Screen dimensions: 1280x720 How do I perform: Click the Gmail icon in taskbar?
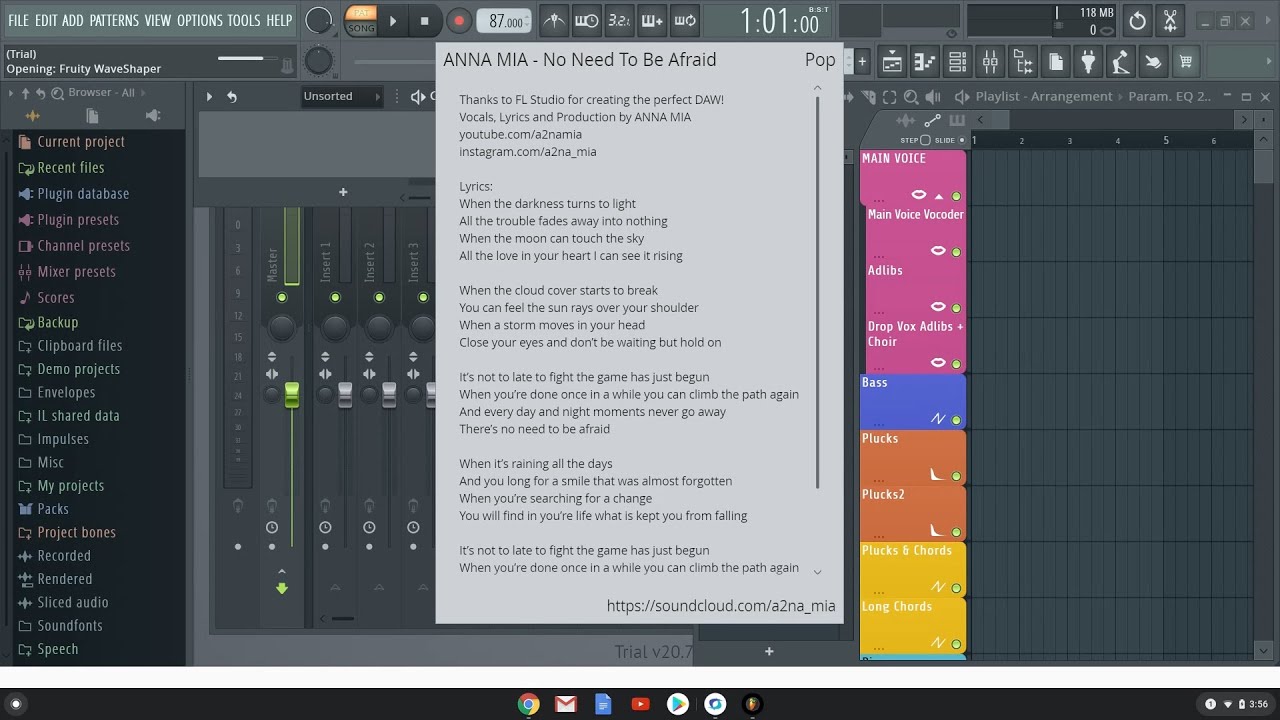coord(566,704)
